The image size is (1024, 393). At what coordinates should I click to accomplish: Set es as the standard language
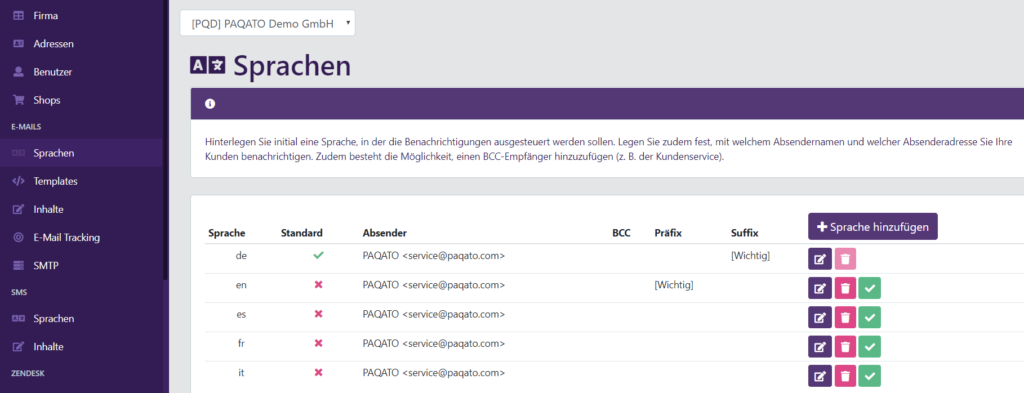(x=869, y=317)
